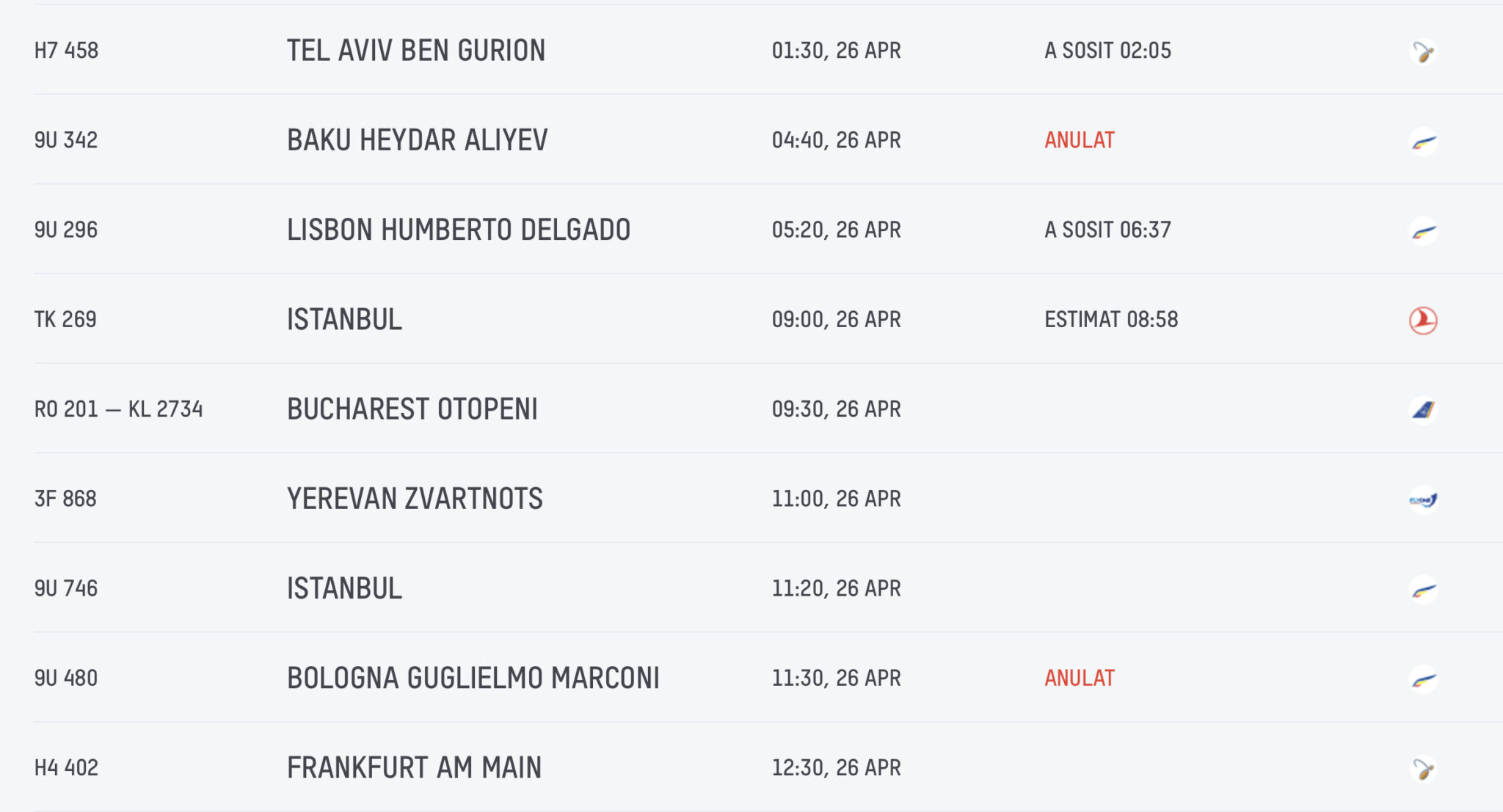Screen dimensions: 1503x812
Task: Click the airline logo on Bologna flight row
Action: point(1423,679)
